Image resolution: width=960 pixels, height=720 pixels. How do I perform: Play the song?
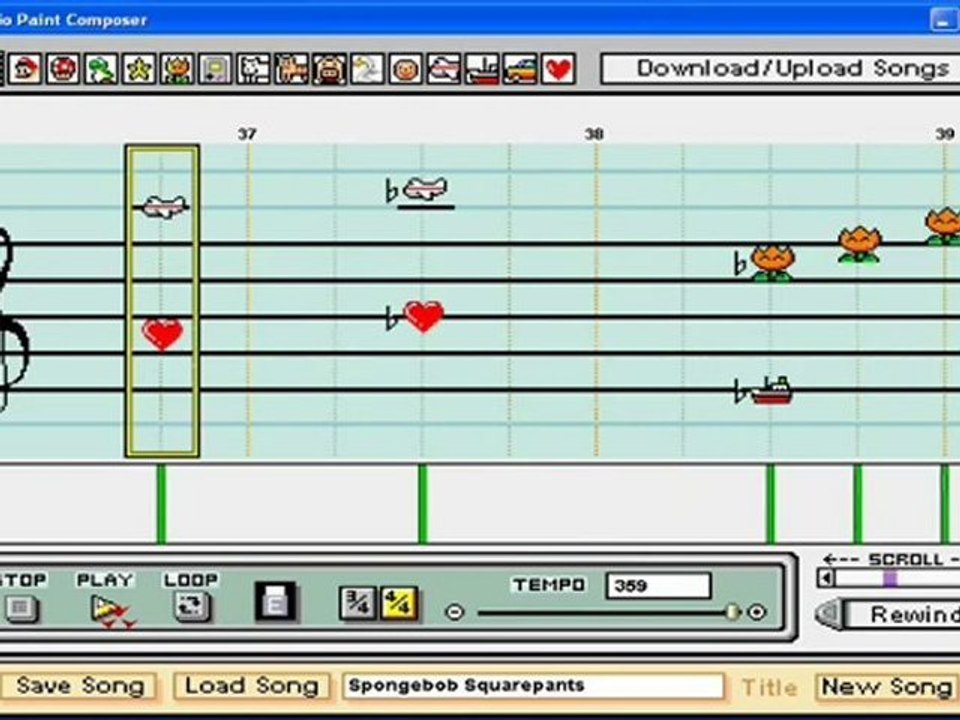pos(109,610)
